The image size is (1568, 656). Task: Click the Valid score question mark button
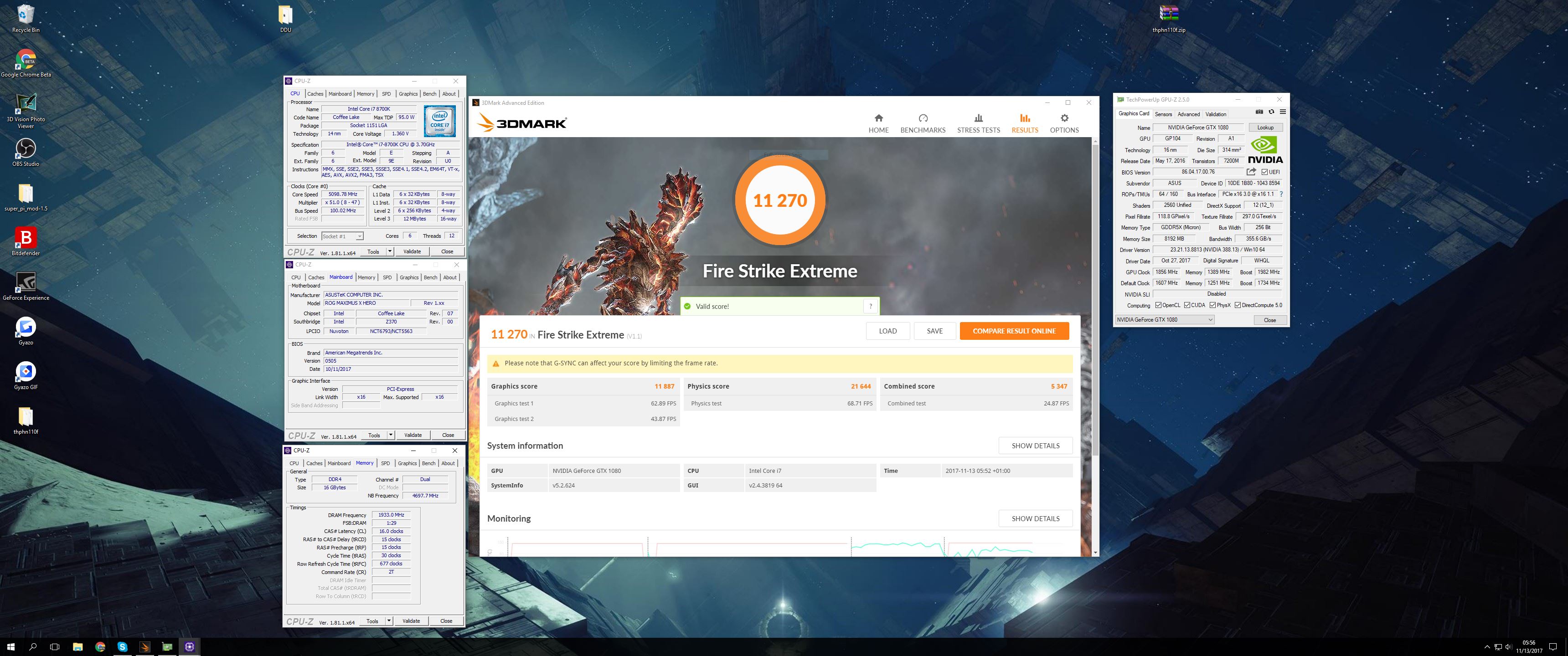tap(871, 306)
